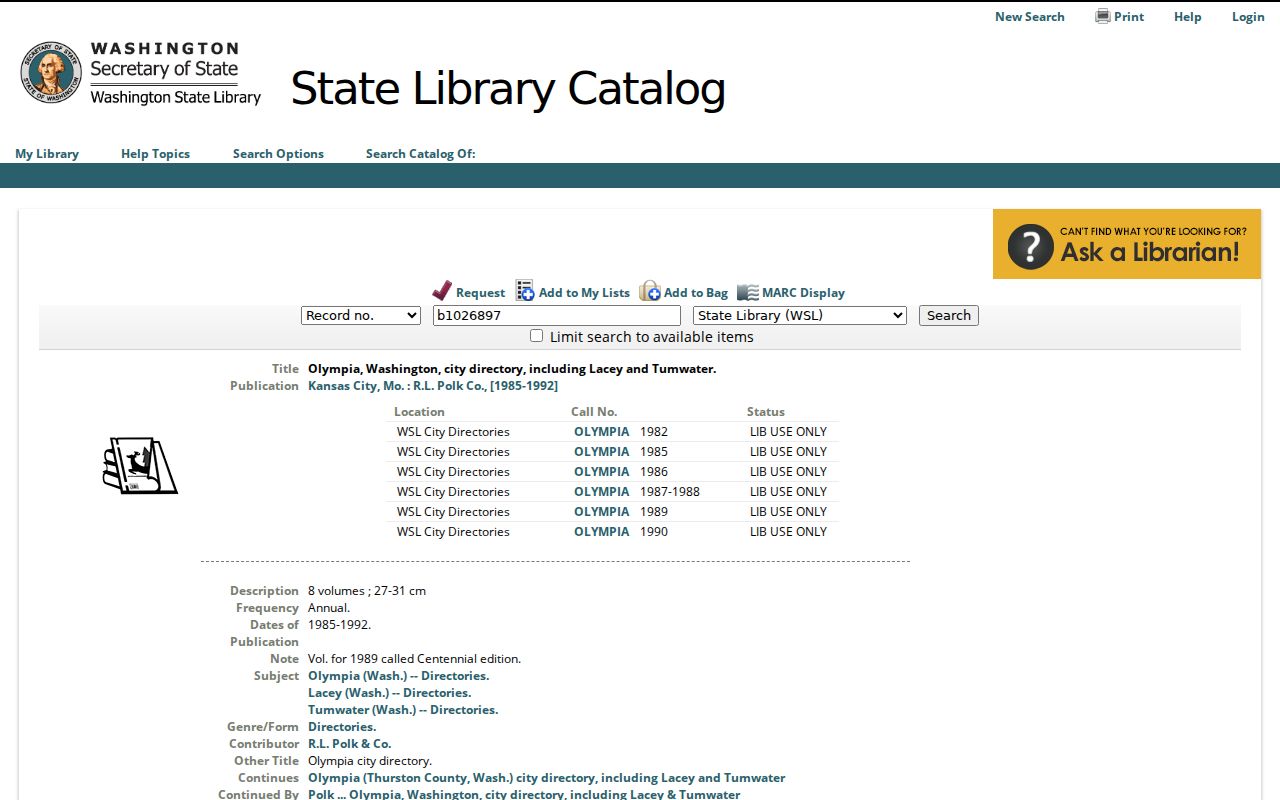Viewport: 1280px width, 800px height.
Task: Open the Search Options menu
Action: pos(278,154)
